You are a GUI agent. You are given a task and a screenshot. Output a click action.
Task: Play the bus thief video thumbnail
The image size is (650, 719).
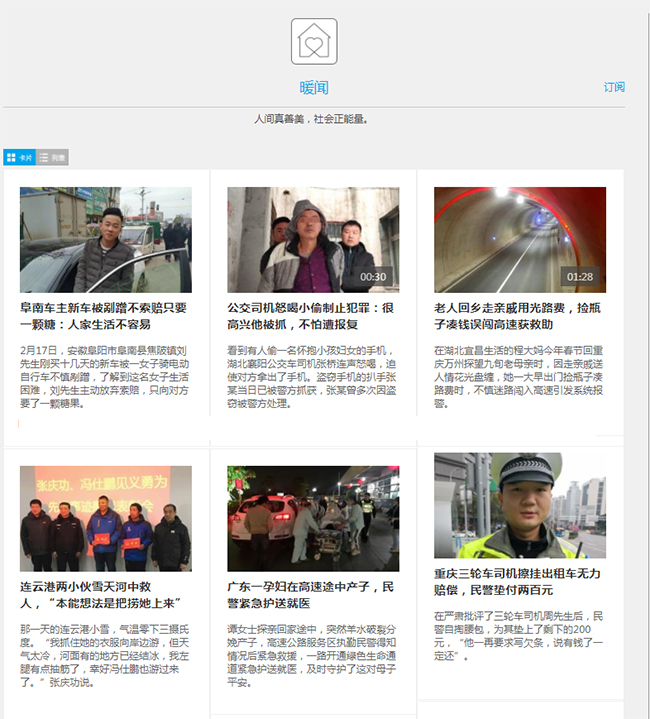(313, 240)
